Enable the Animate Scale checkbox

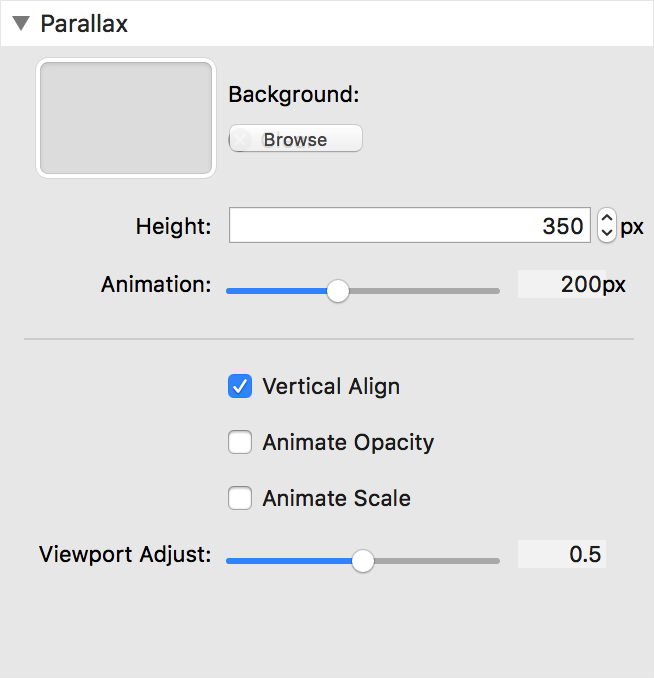pyautogui.click(x=240, y=498)
